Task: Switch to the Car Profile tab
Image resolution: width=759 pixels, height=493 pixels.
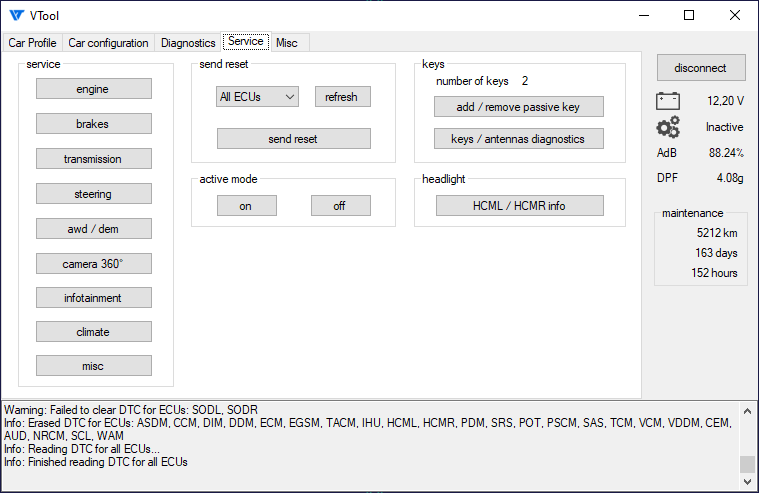Action: coord(32,43)
